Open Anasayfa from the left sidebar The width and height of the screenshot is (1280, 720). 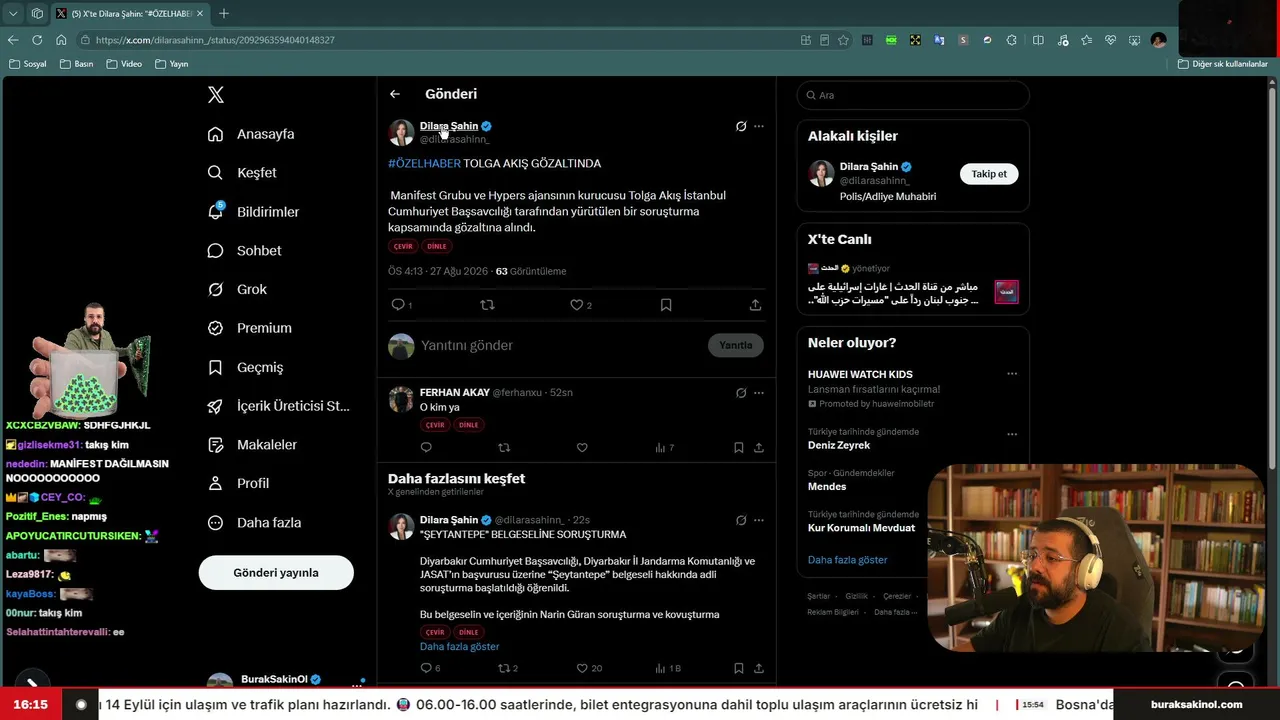(x=251, y=134)
